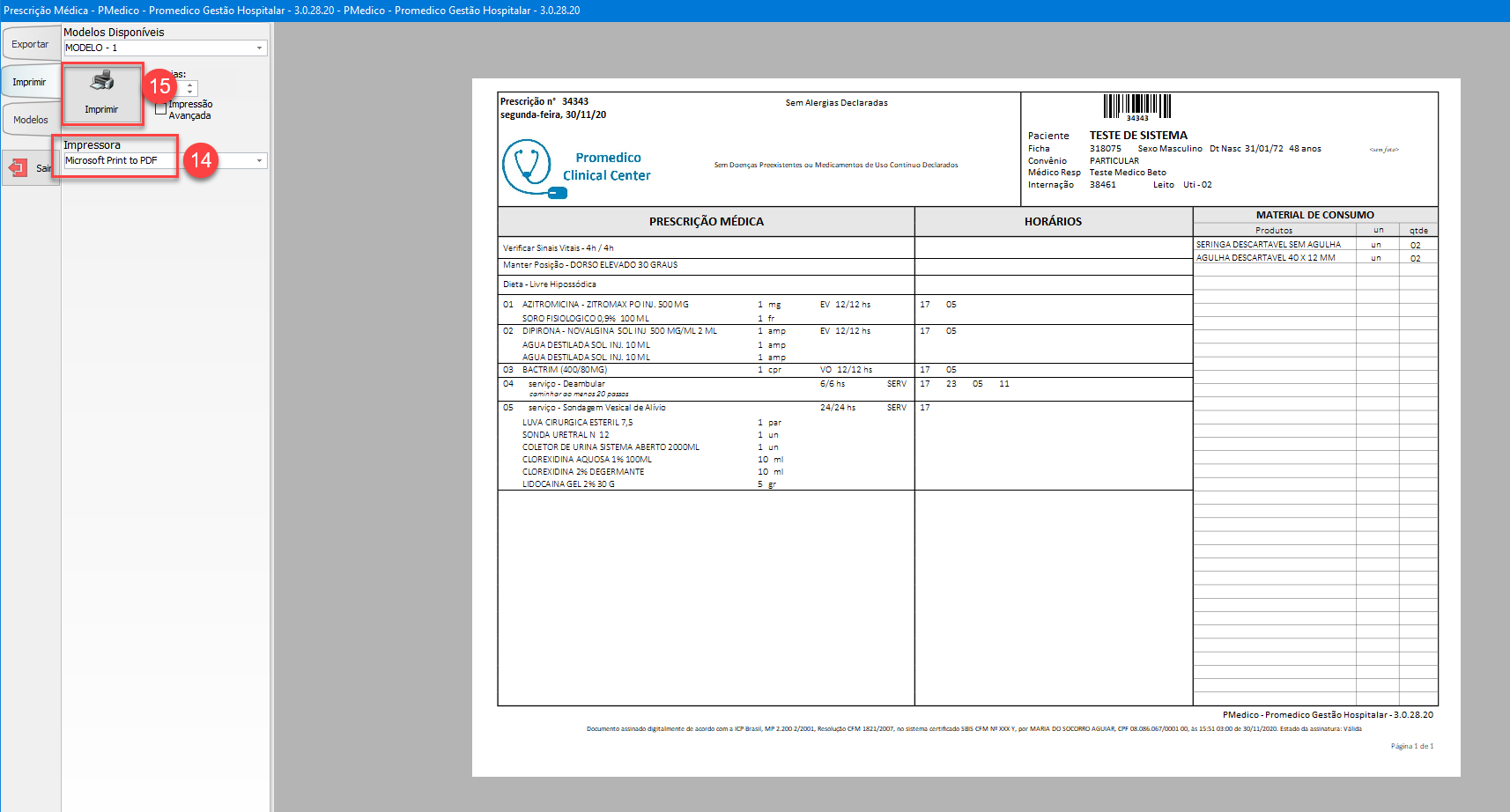Click the Promedico stethoscope logo

click(529, 167)
